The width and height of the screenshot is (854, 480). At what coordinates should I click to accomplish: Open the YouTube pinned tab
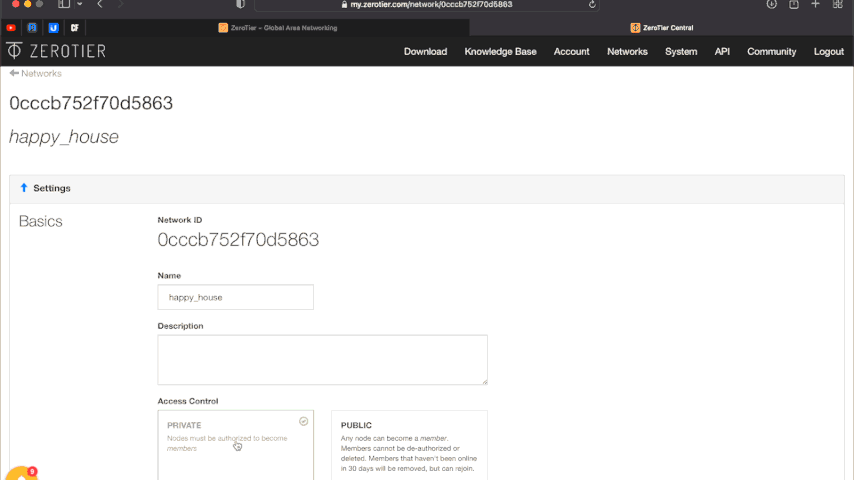11,28
